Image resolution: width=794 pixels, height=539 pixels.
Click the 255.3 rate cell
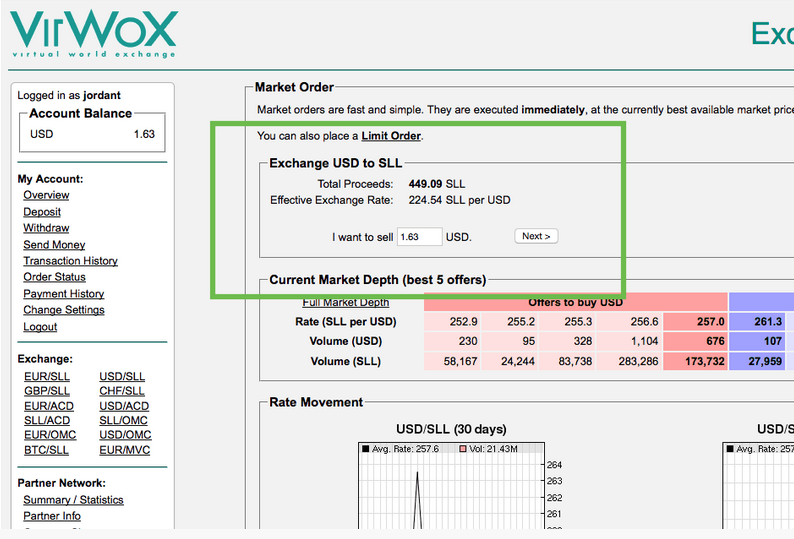click(x=567, y=322)
